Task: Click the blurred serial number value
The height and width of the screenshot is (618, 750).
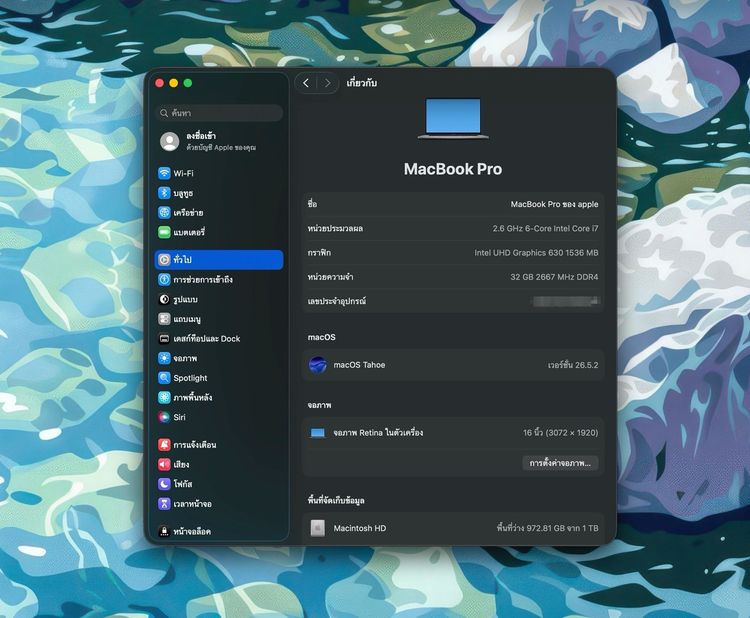Action: (x=565, y=301)
